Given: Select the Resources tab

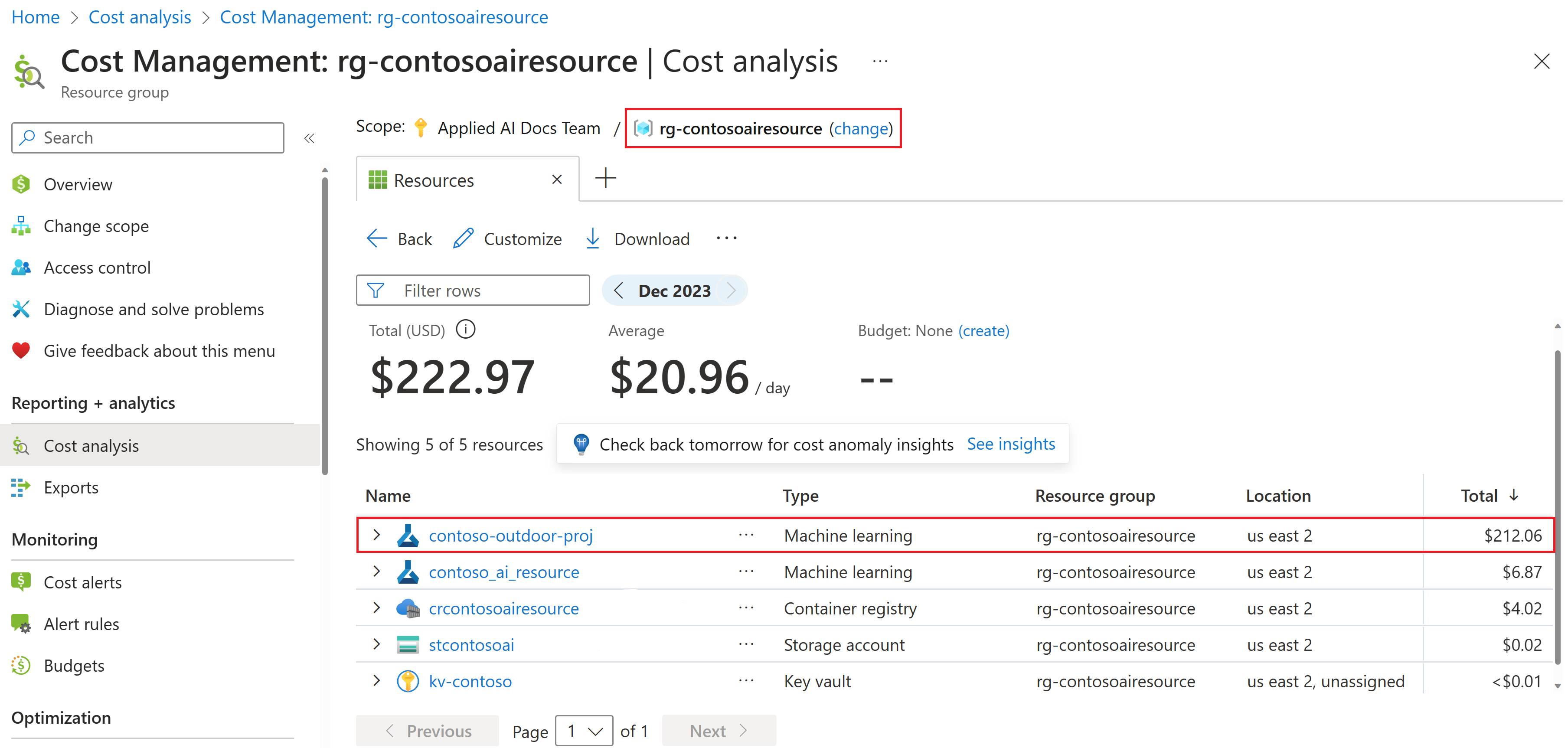Looking at the screenshot, I should (467, 180).
